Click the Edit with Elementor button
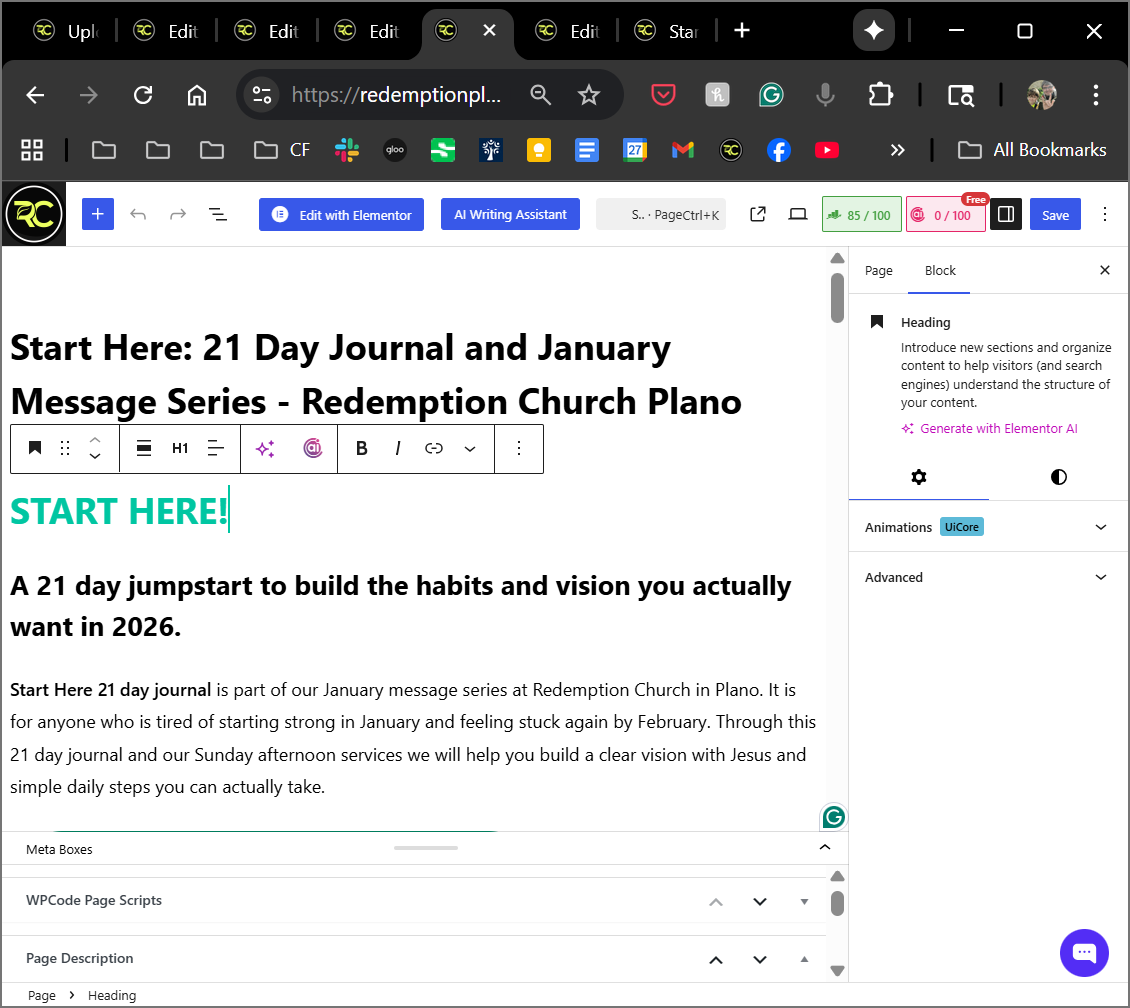1130x1008 pixels. point(341,214)
